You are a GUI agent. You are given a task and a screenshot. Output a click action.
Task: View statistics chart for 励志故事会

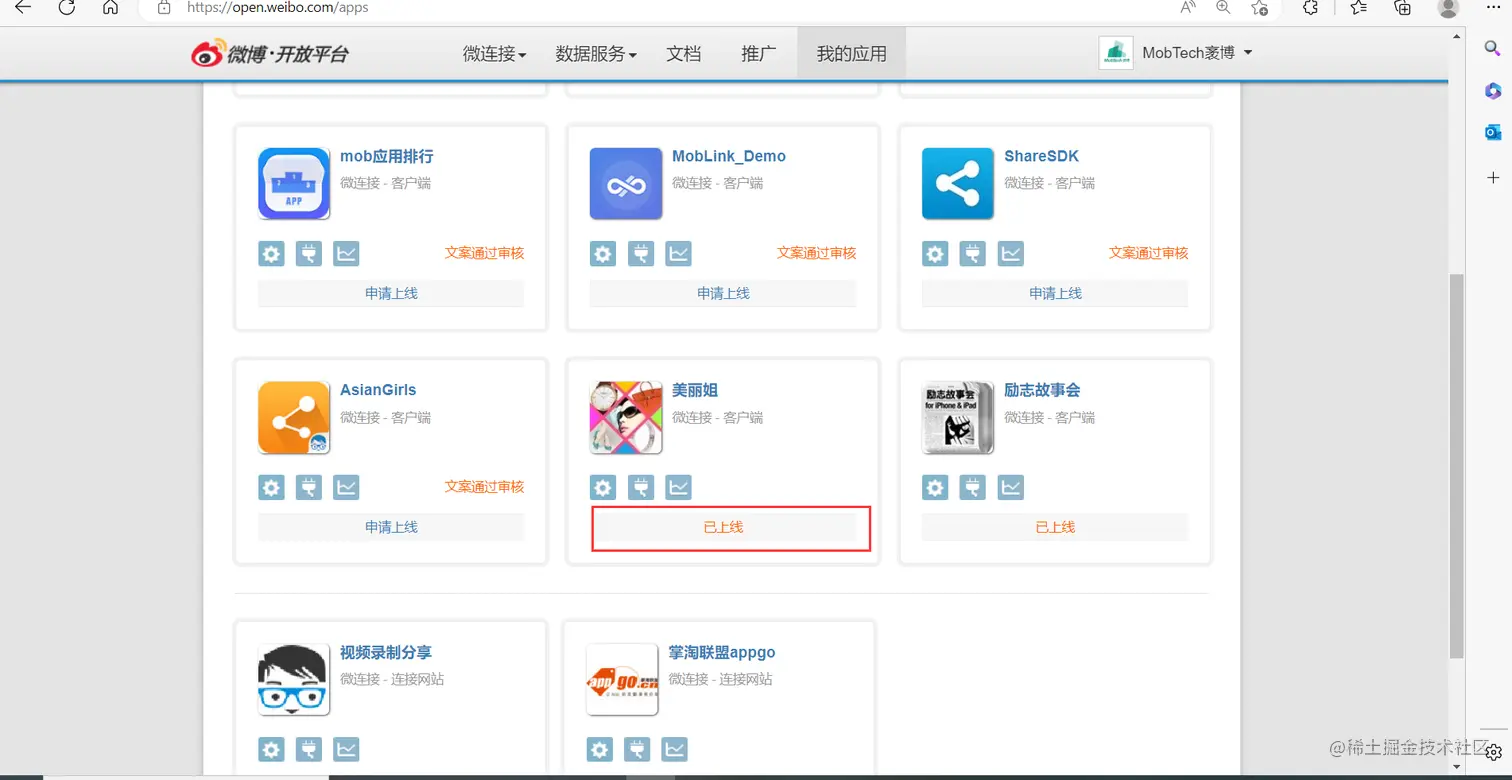tap(1010, 488)
